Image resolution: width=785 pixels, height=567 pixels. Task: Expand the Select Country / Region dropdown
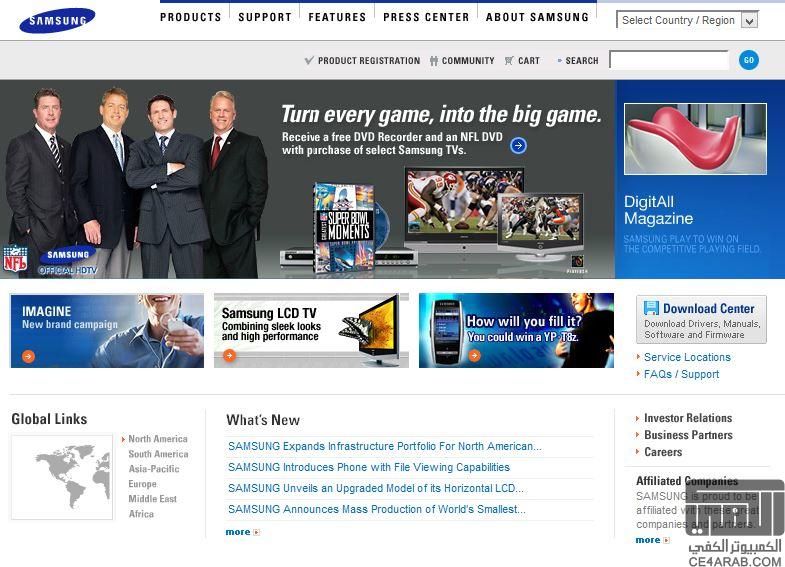point(687,20)
